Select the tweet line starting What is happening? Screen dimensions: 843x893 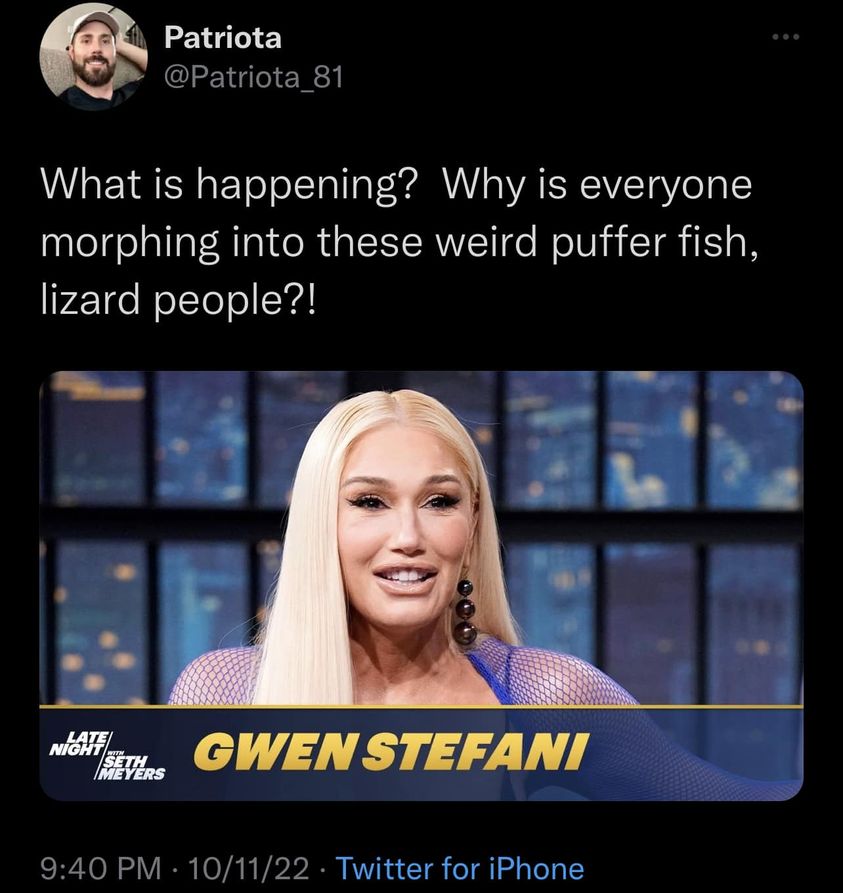click(x=396, y=186)
